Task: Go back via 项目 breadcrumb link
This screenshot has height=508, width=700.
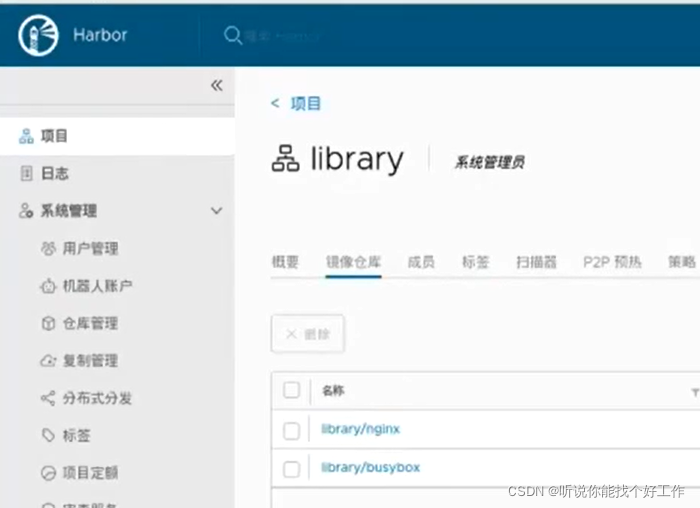Action: point(306,104)
